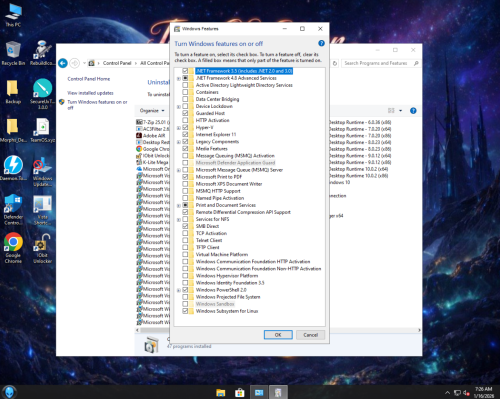The height and width of the screenshot is (399, 500).
Task: Refresh the Control Panel address bar
Action: [335, 63]
